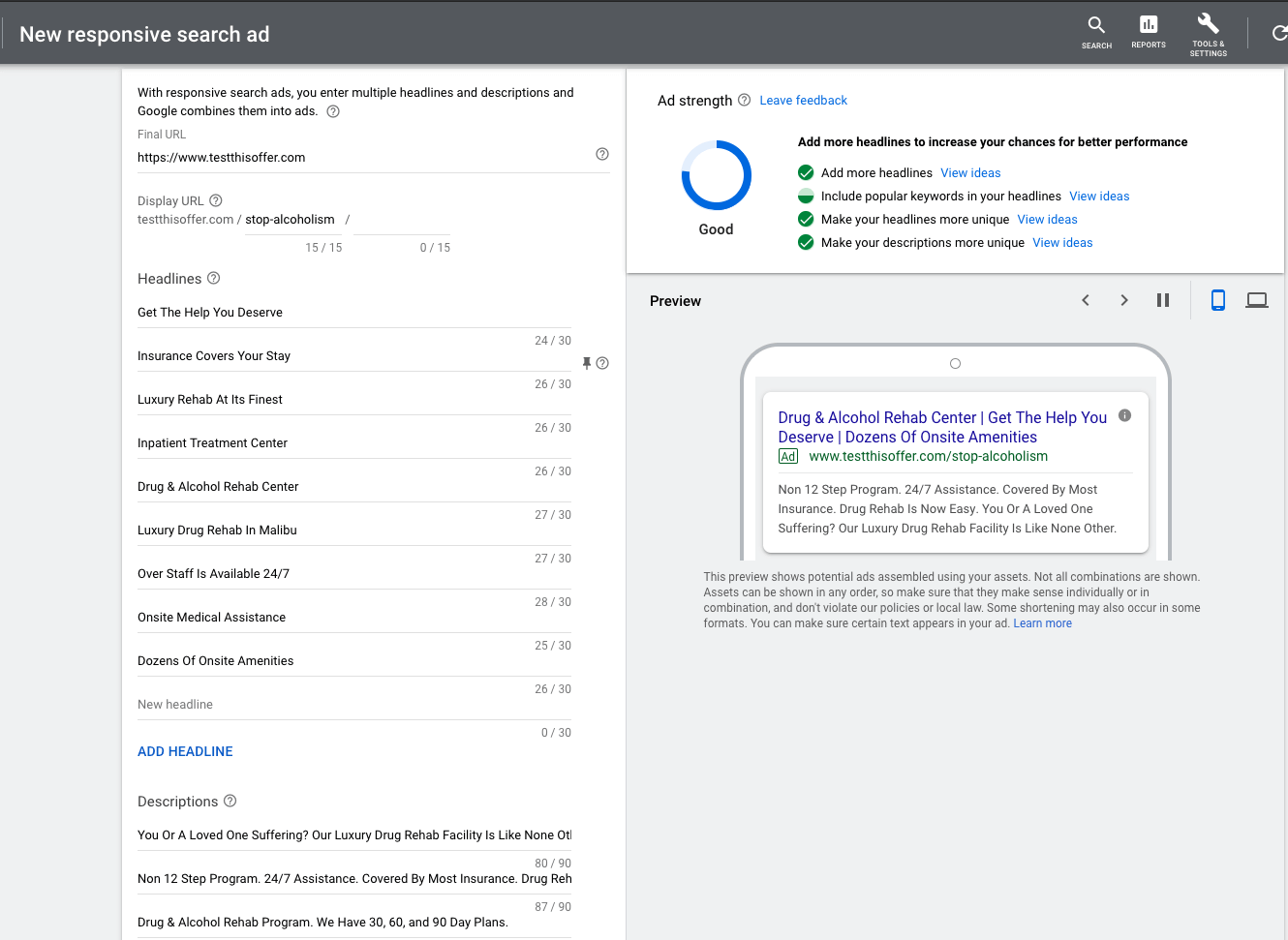The height and width of the screenshot is (940, 1288).
Task: Edit headline Drug & Alcohol Rehab Center
Action: [x=354, y=487]
